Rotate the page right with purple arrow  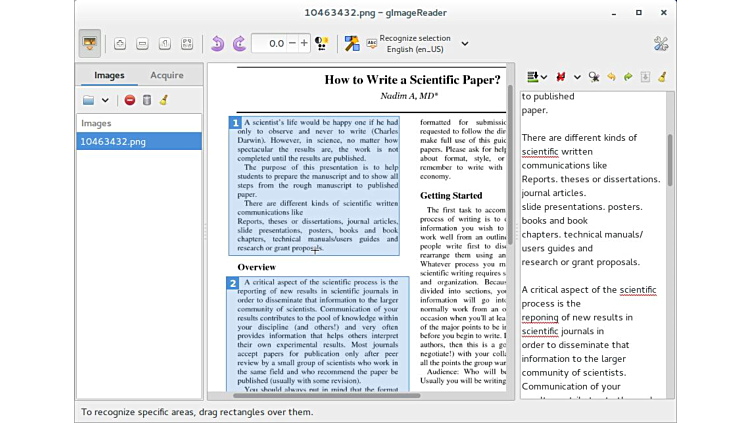click(x=239, y=44)
